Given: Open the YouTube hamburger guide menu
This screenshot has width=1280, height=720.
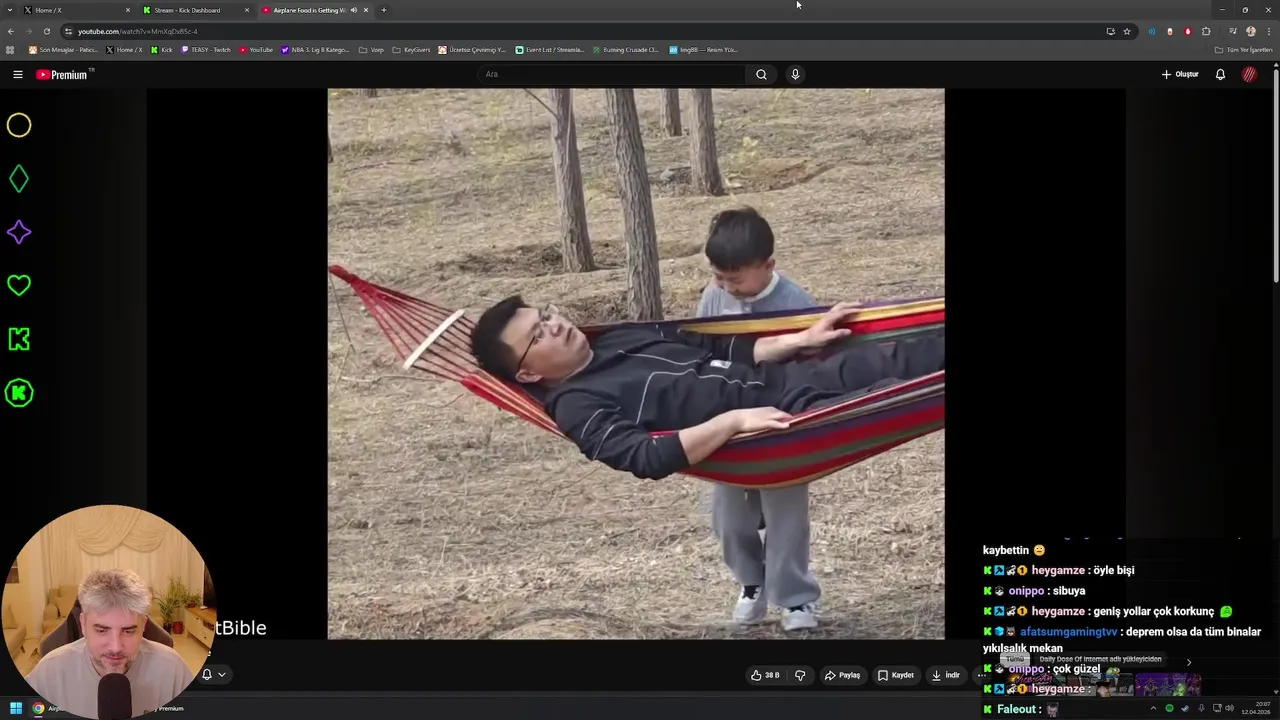Looking at the screenshot, I should (x=18, y=74).
